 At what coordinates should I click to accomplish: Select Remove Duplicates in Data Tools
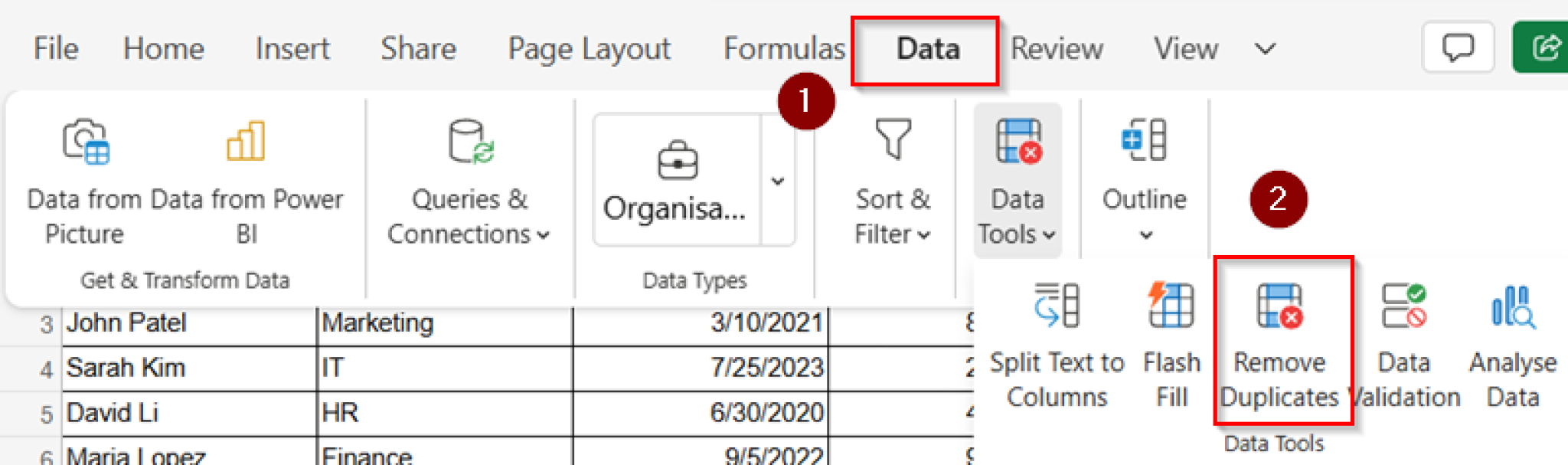[1281, 341]
